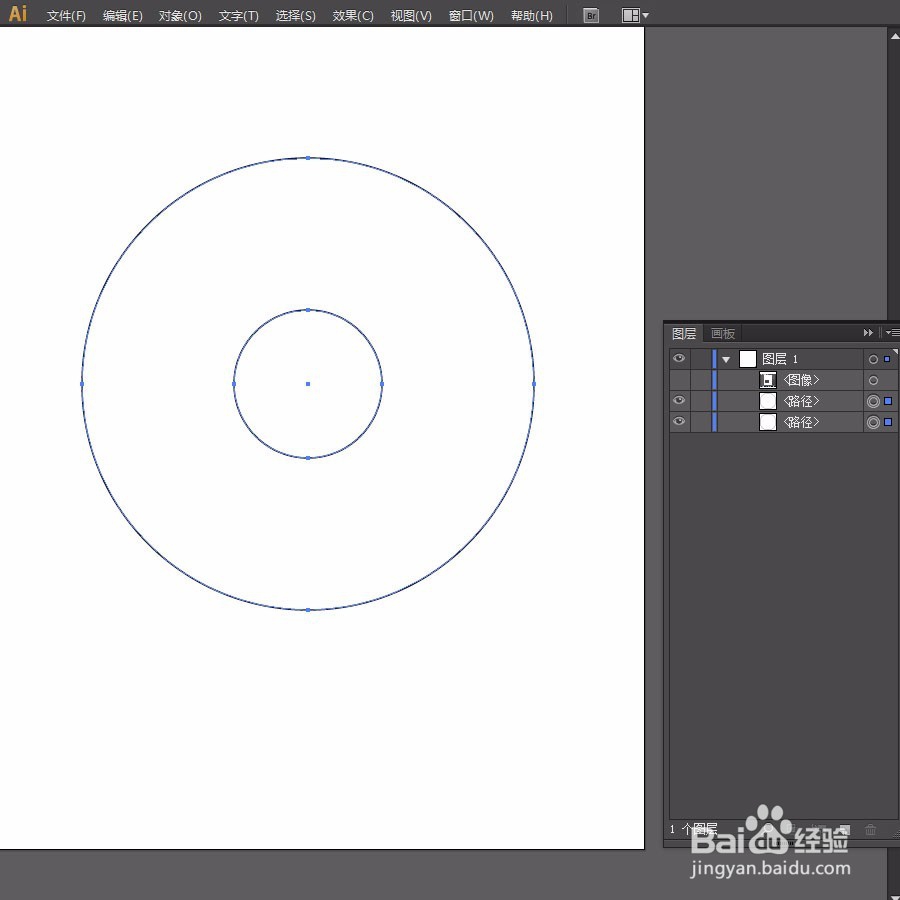Toggle lock box for upper <路径> row
Viewport: 900px width, 900px height.
(701, 401)
